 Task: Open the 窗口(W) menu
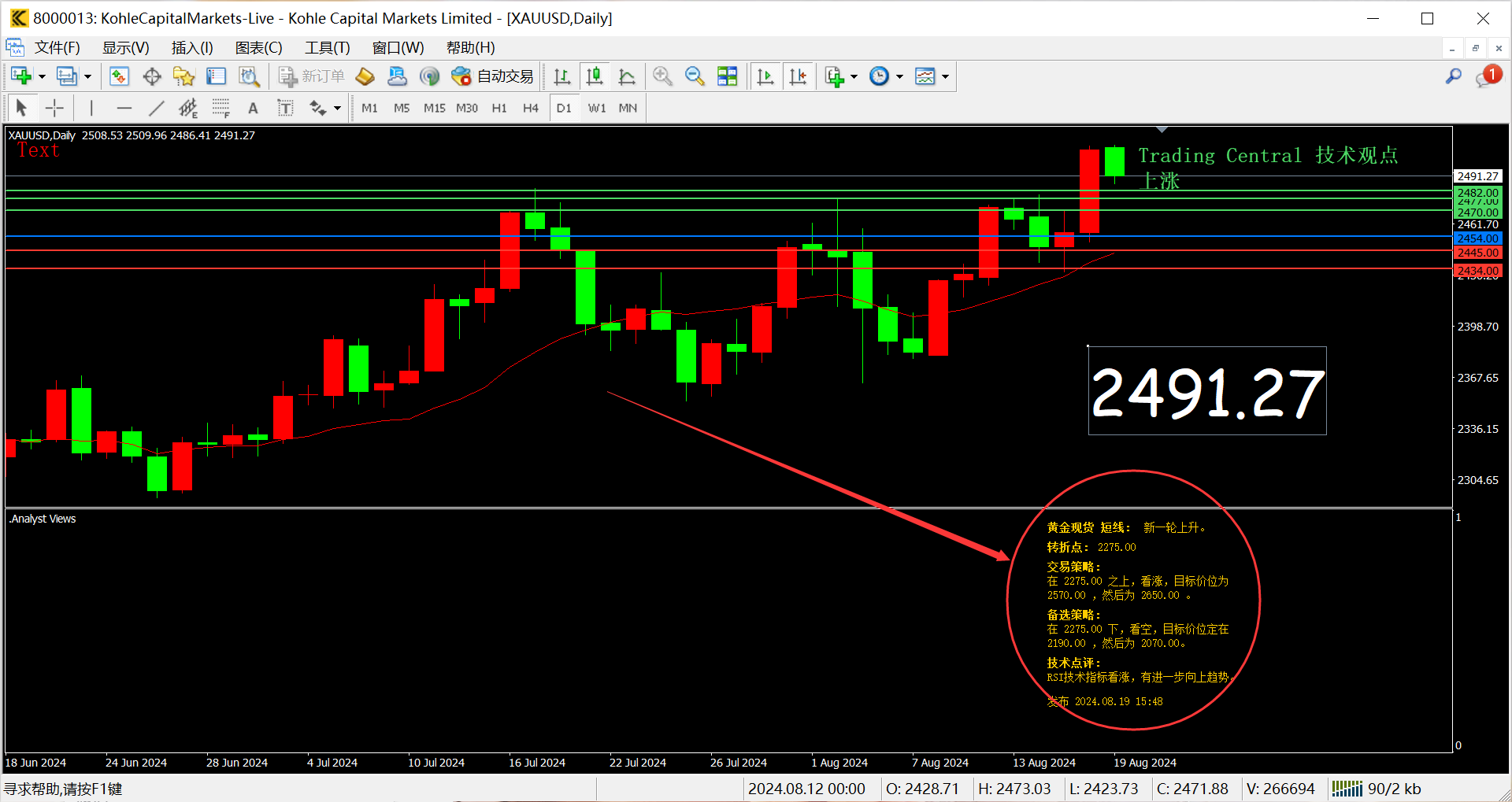[398, 47]
